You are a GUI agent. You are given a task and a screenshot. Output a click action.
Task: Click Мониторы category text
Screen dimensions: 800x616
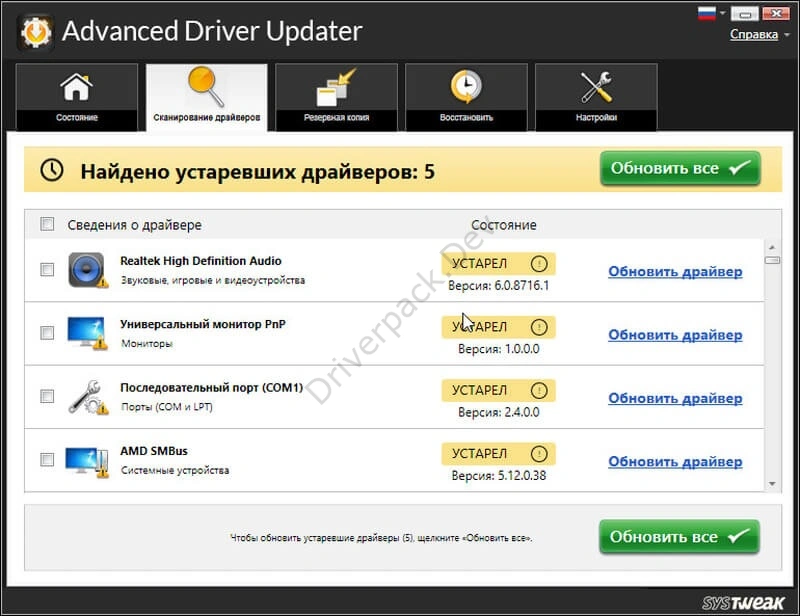coord(146,343)
